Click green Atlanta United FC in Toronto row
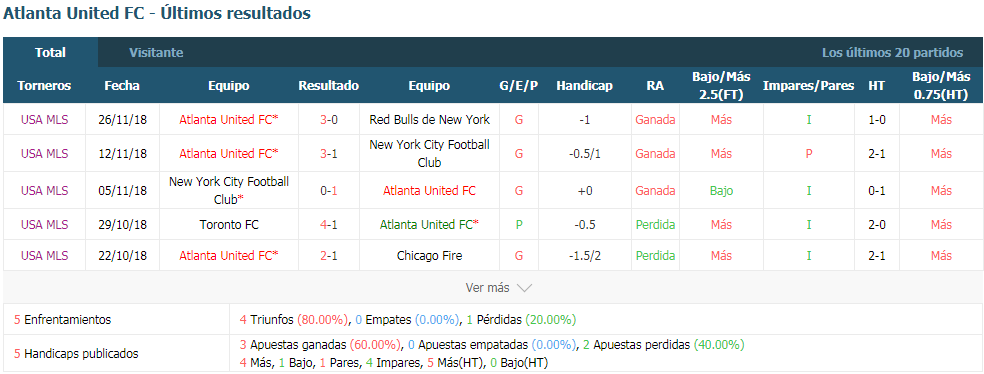The width and height of the screenshot is (984, 374). [x=430, y=224]
